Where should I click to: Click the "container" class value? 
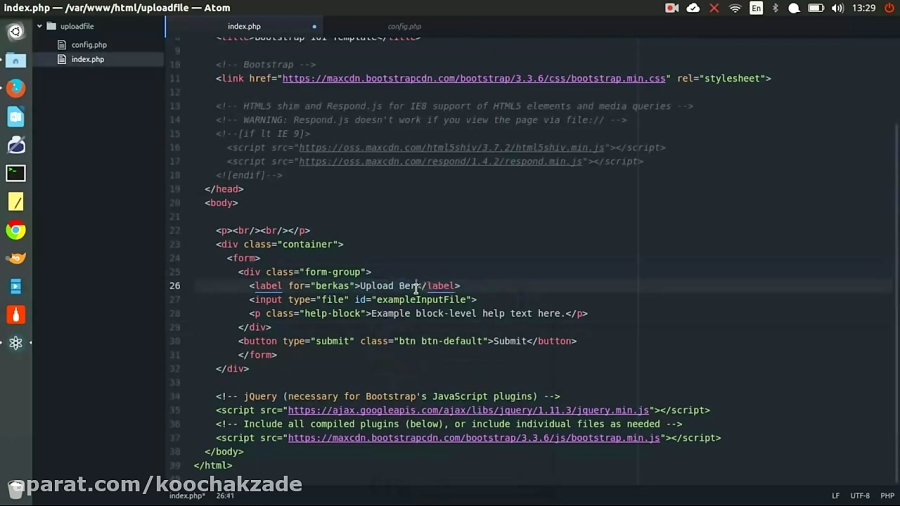click(307, 244)
